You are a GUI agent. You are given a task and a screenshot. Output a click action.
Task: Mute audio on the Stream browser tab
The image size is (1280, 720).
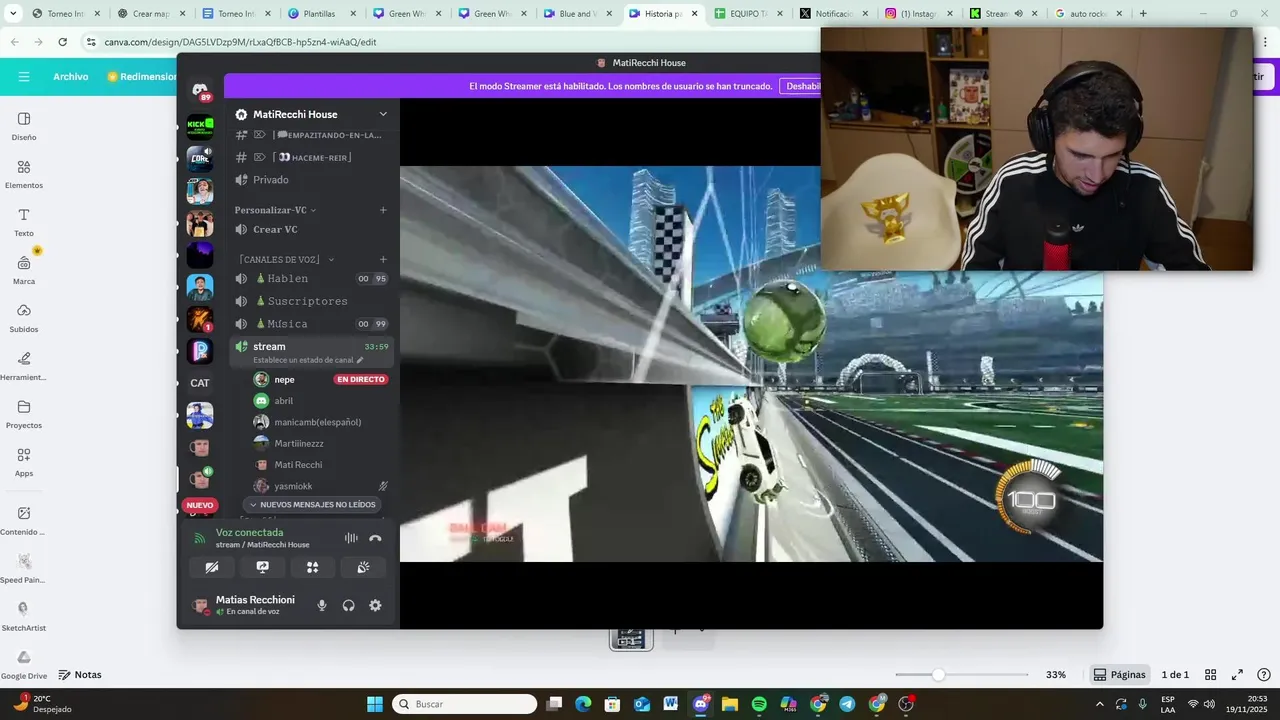tap(1018, 14)
